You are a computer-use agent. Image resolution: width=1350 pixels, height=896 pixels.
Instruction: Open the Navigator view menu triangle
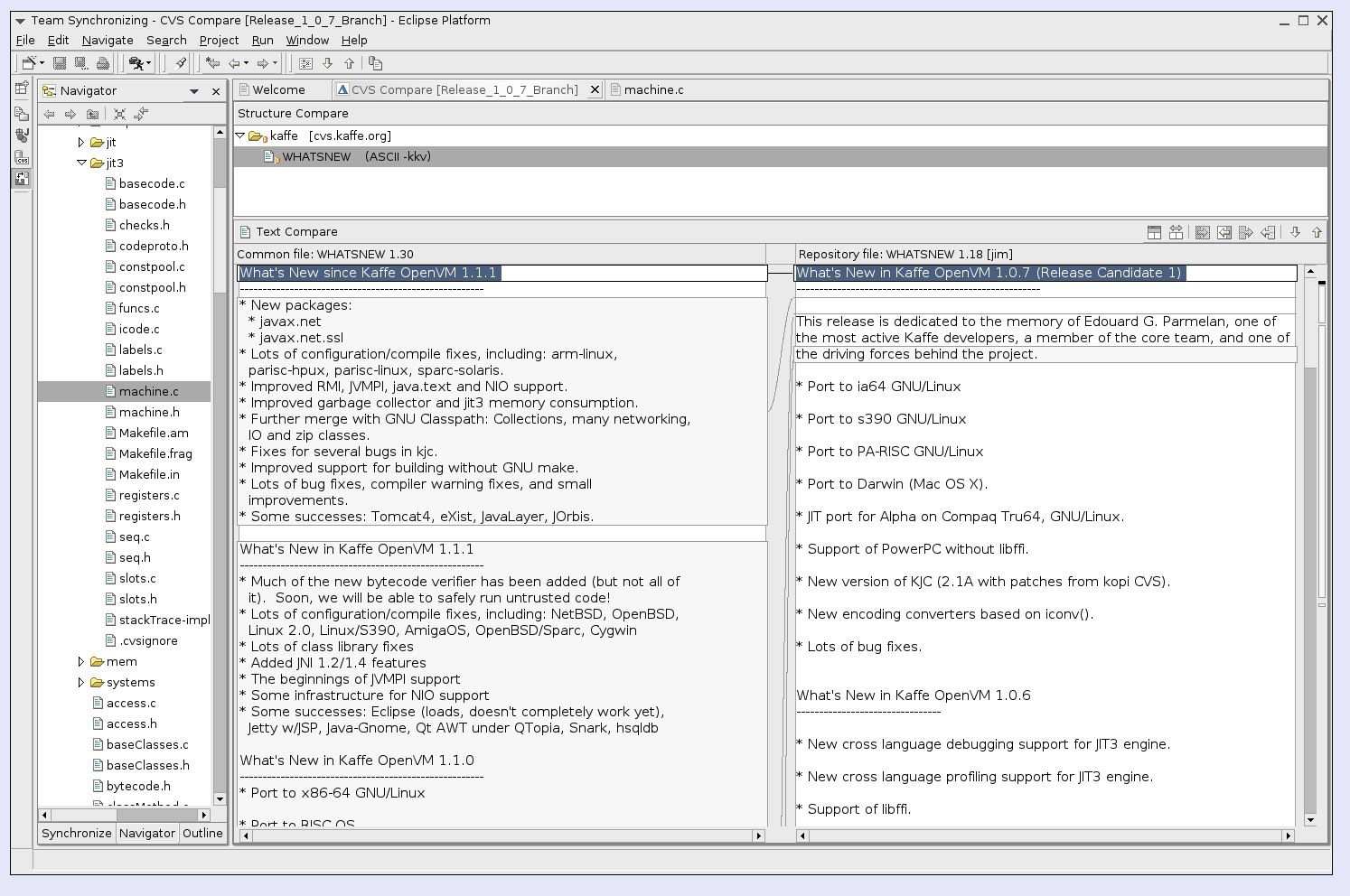coord(193,91)
